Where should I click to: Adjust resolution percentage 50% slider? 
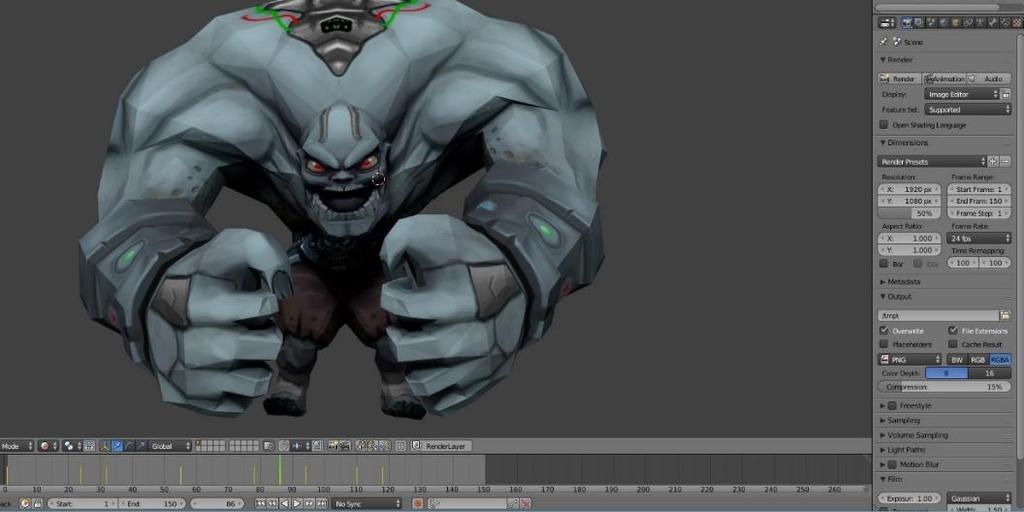click(910, 214)
